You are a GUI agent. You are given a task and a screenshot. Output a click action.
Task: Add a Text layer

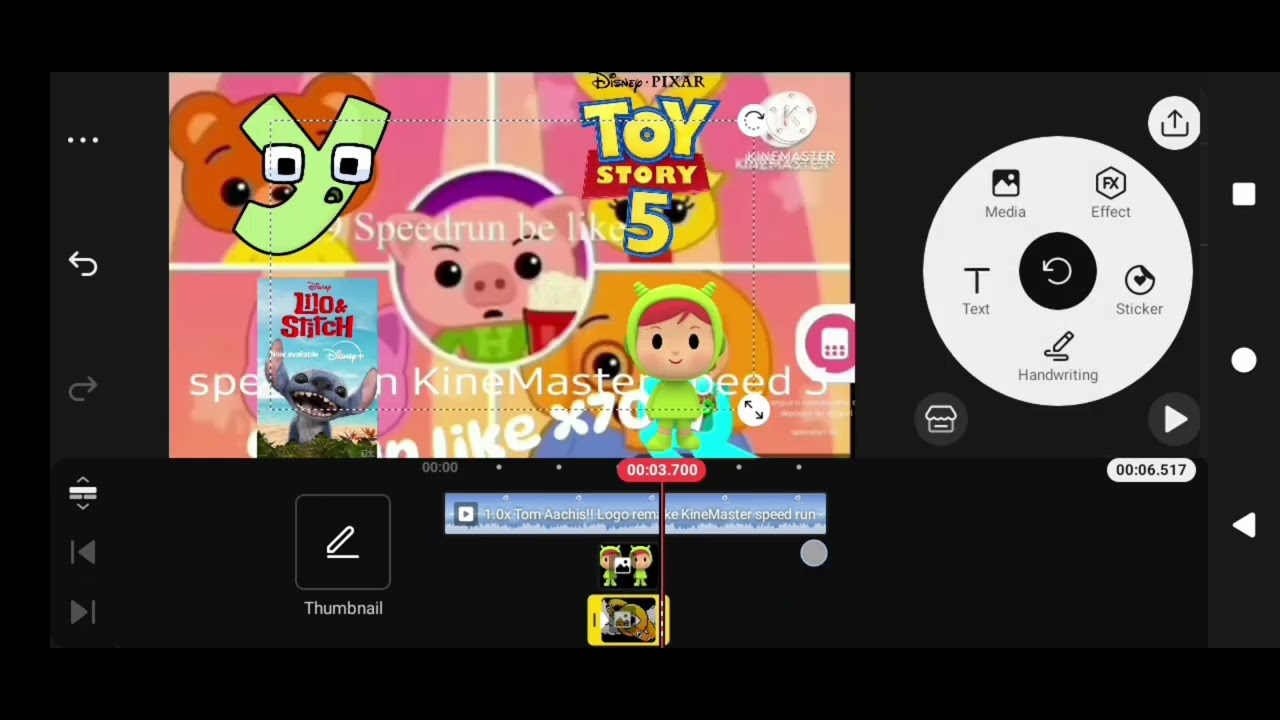click(x=976, y=291)
